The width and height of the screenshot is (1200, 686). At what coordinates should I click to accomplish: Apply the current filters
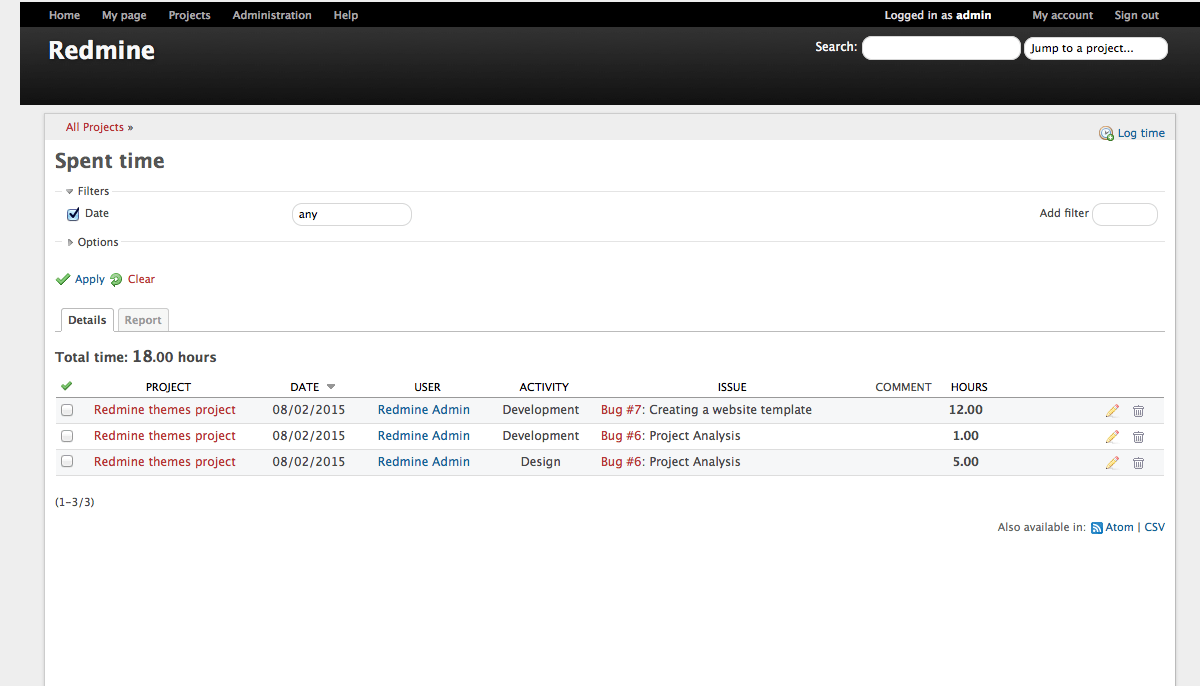click(x=89, y=280)
